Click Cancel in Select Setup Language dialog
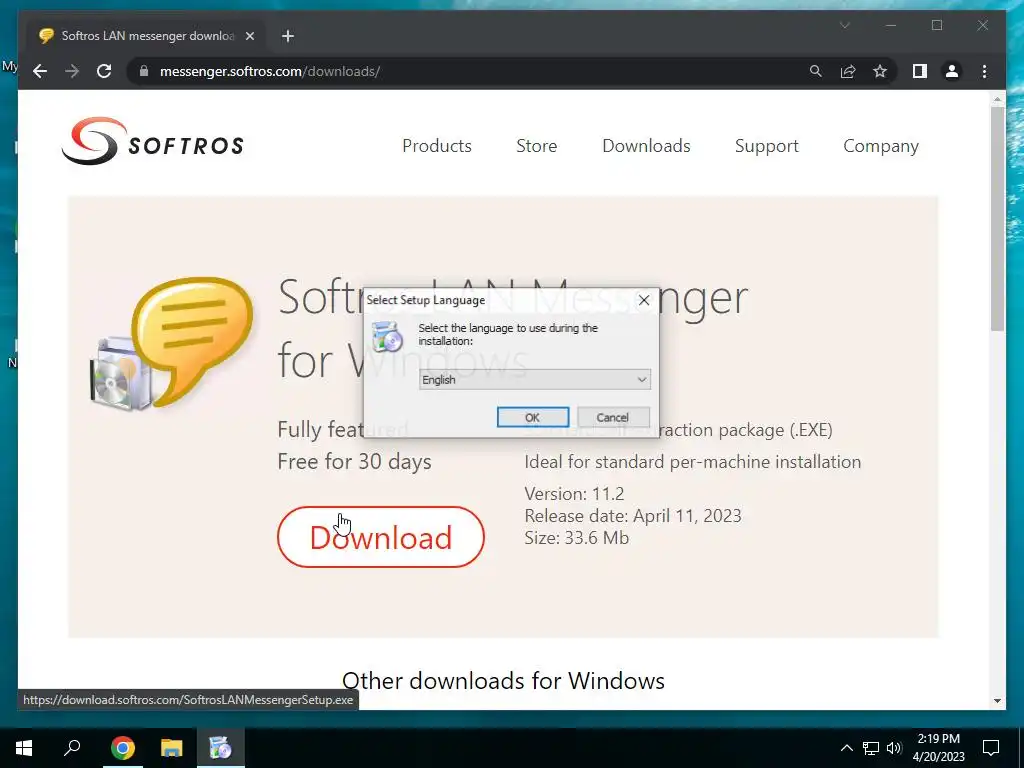Viewport: 1024px width, 768px height. tap(613, 417)
